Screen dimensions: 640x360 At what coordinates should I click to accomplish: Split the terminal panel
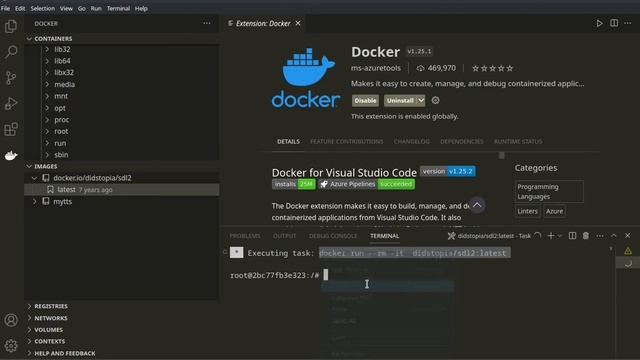[x=572, y=236]
